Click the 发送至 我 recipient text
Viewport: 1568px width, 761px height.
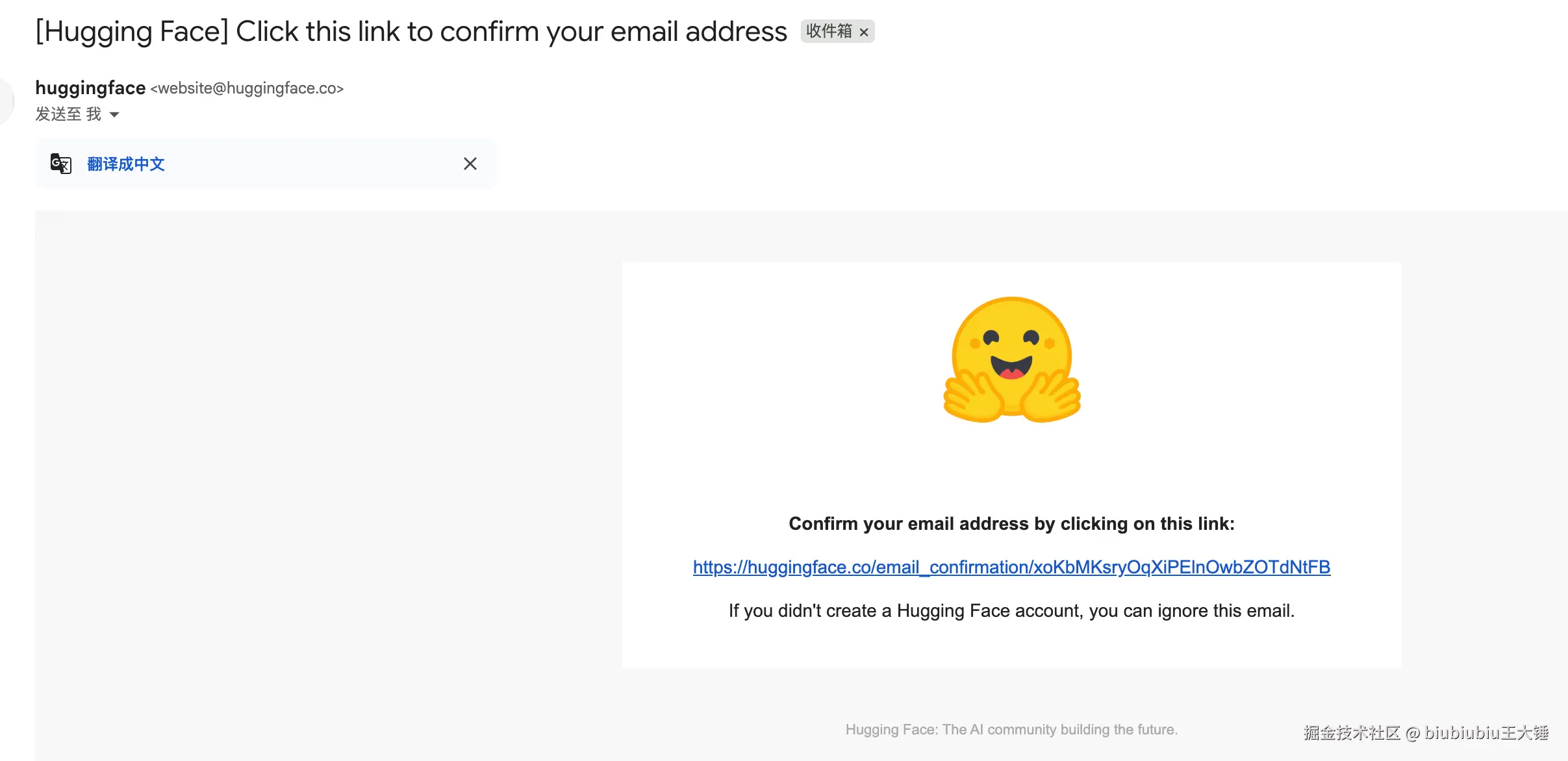pos(68,114)
